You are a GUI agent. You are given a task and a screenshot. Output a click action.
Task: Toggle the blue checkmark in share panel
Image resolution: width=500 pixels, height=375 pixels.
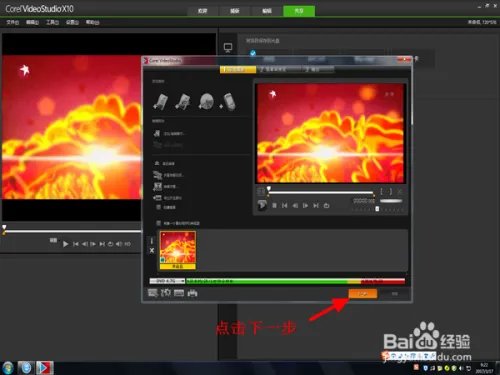(253, 53)
